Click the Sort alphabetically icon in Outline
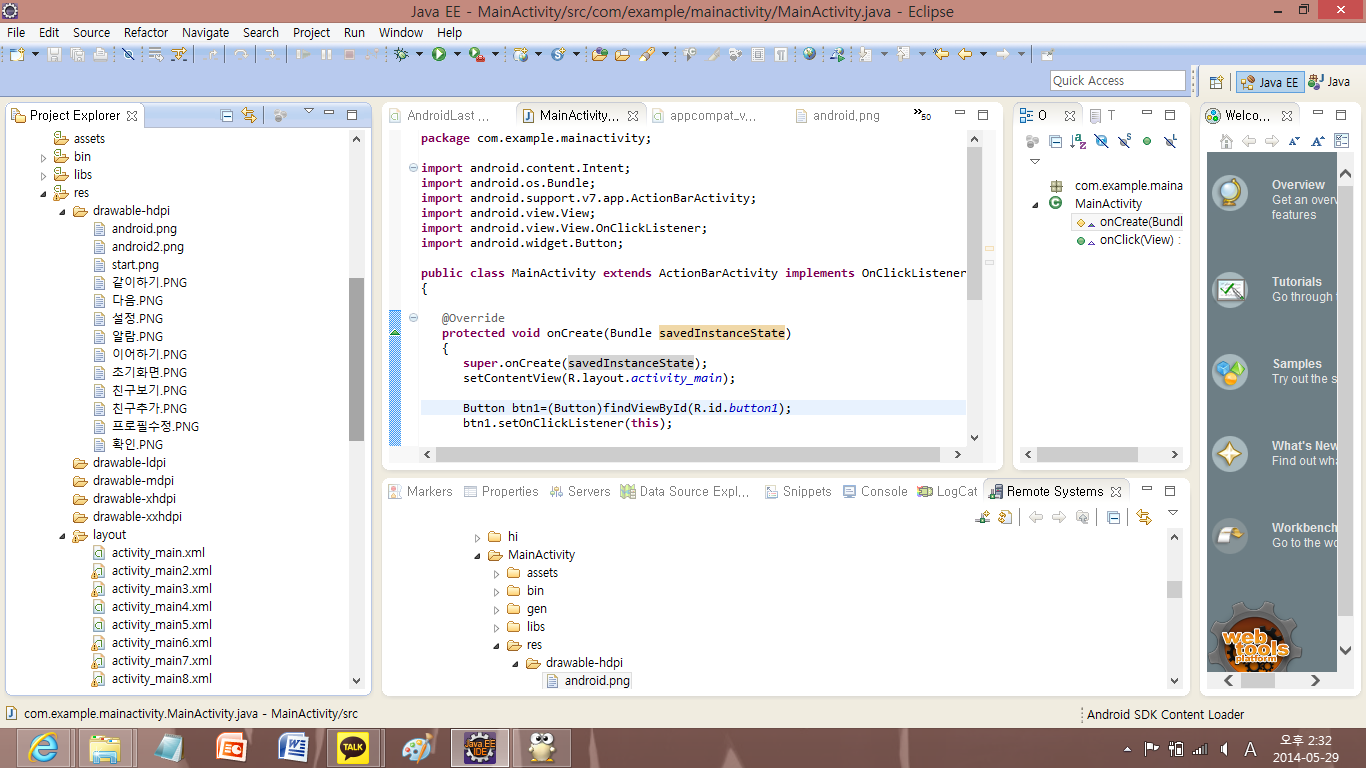The image size is (1366, 768). tap(1078, 141)
